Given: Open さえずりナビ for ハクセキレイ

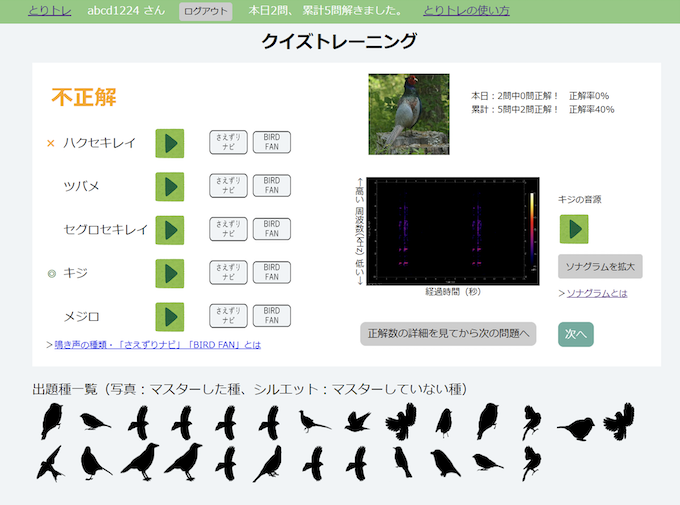Looking at the screenshot, I should tap(228, 142).
